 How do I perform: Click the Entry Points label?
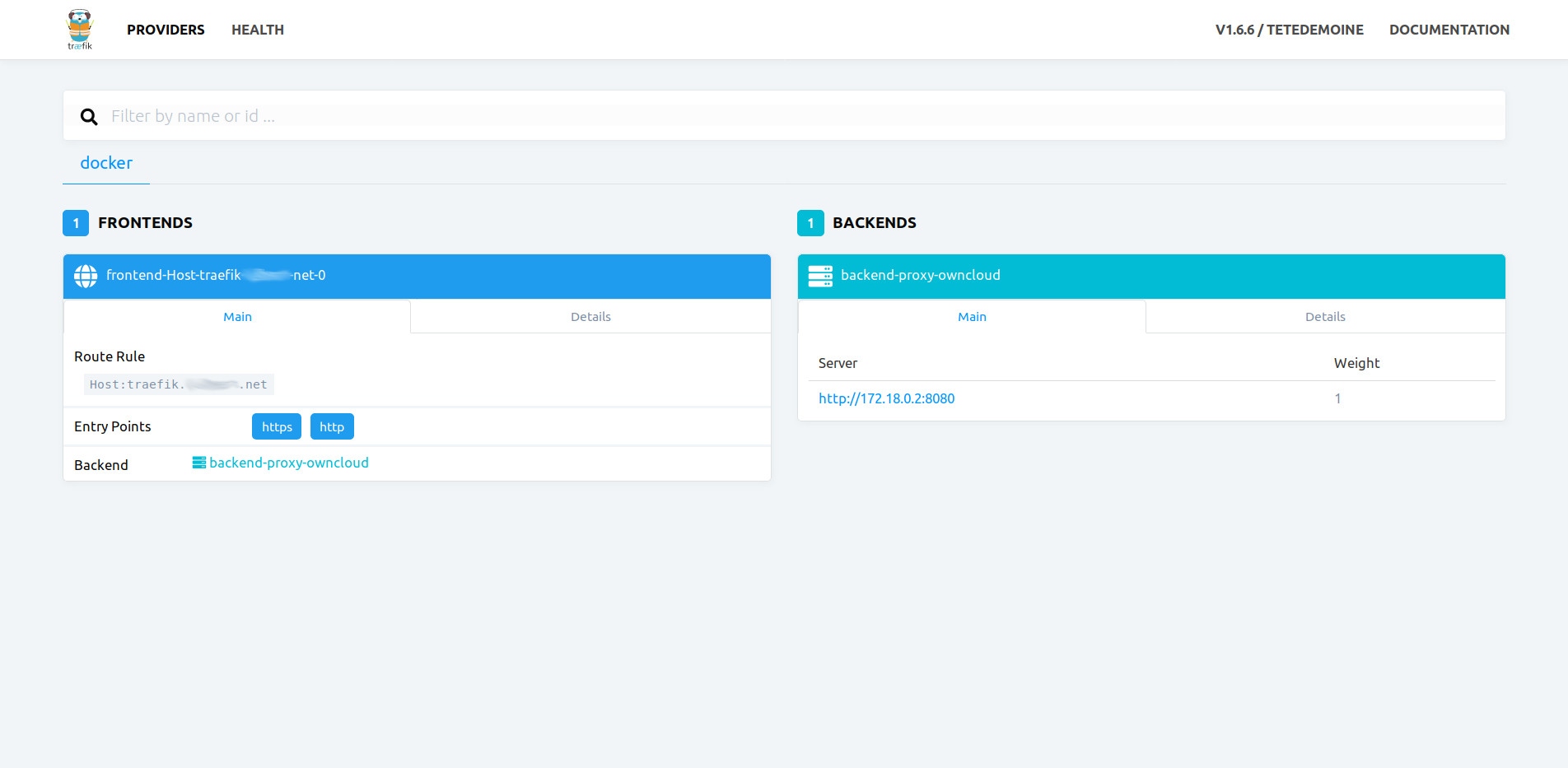(x=113, y=426)
